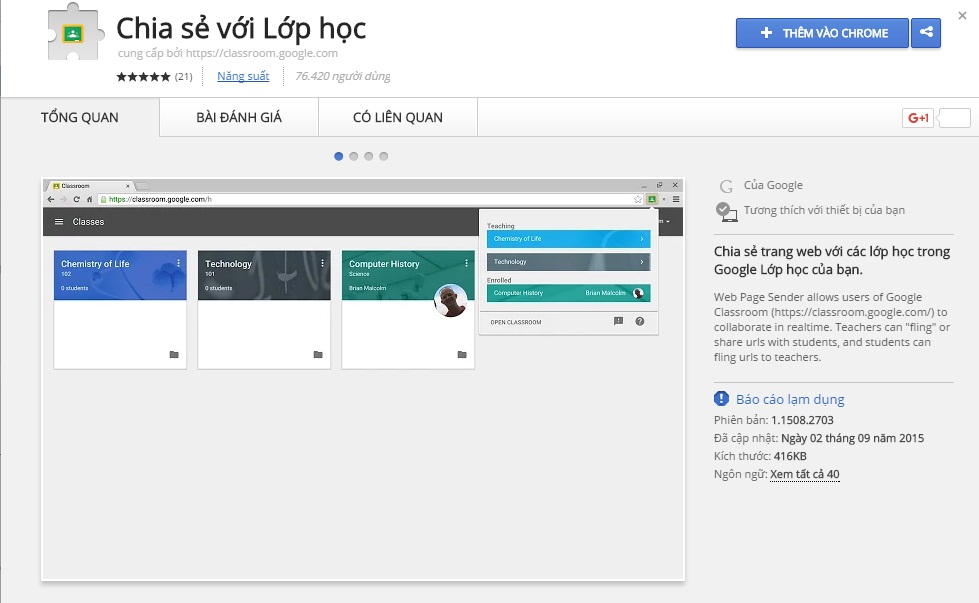
Task: Click the Google G logo icon
Action: [726, 186]
